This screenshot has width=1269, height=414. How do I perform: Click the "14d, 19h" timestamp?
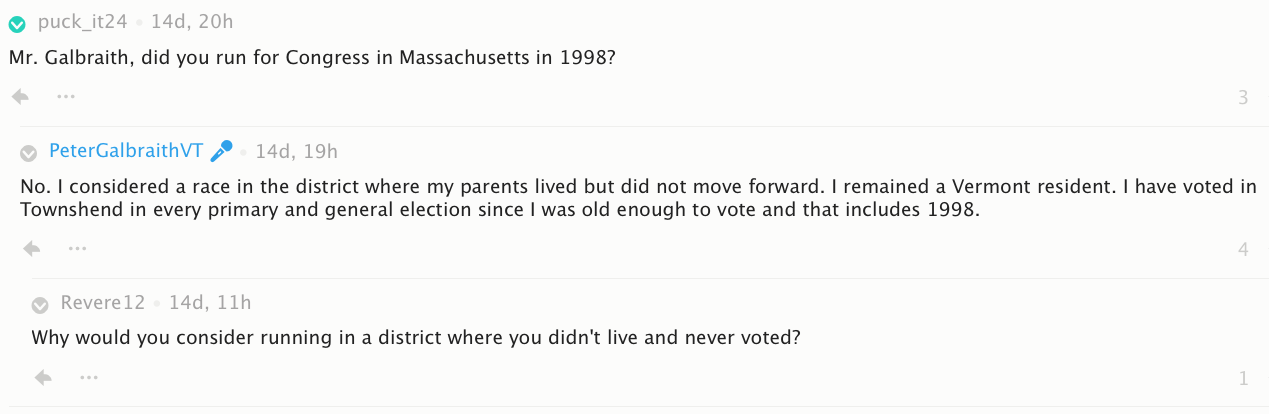[296, 152]
